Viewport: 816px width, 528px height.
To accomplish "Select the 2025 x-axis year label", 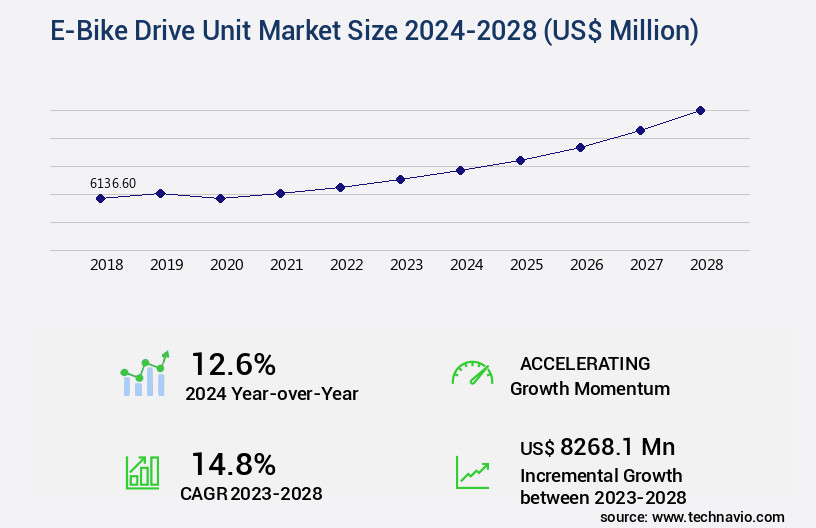I will pos(526,265).
